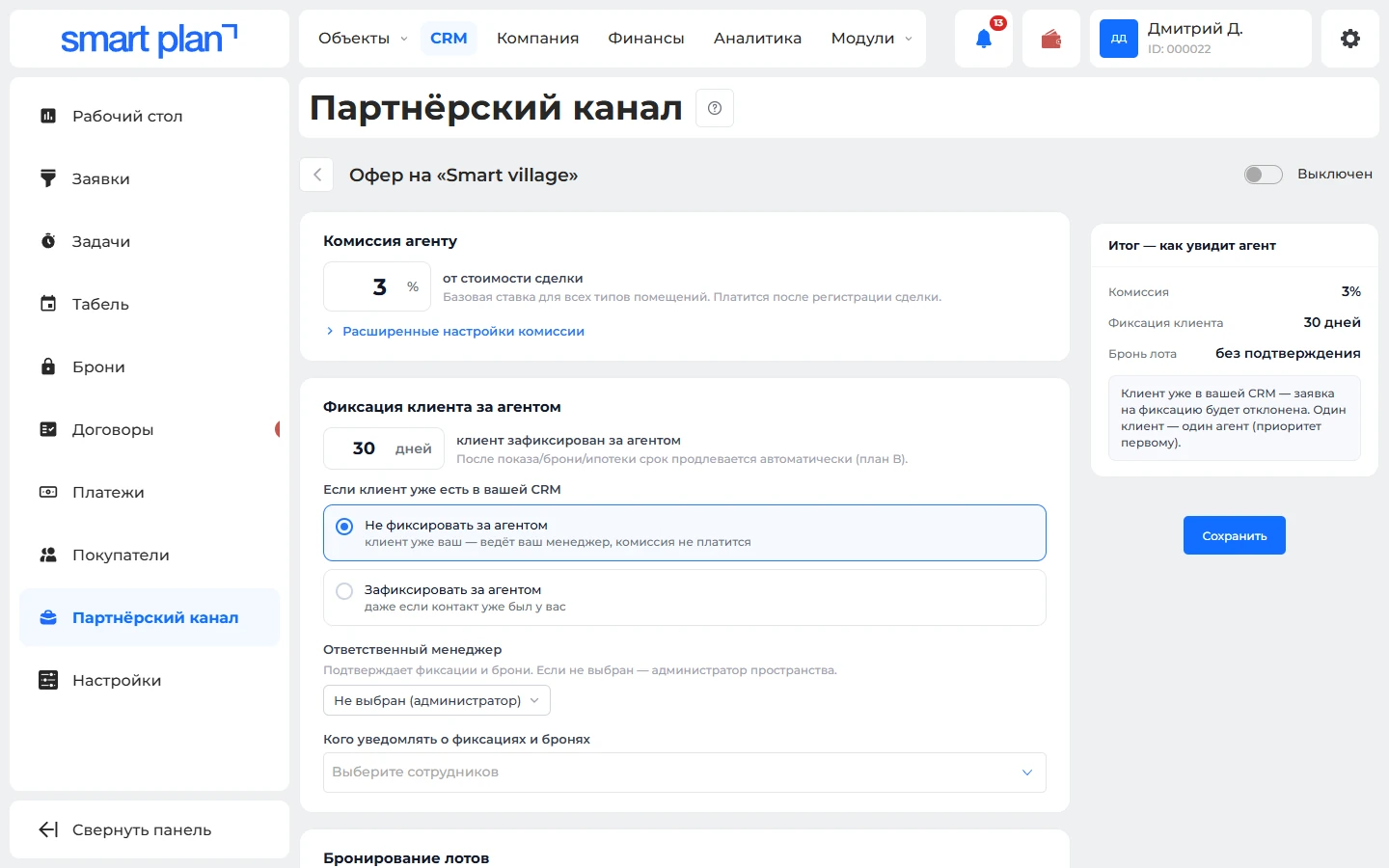Viewport: 1389px width, 868px height.
Task: Open the Аналитика menu
Action: [x=758, y=39]
